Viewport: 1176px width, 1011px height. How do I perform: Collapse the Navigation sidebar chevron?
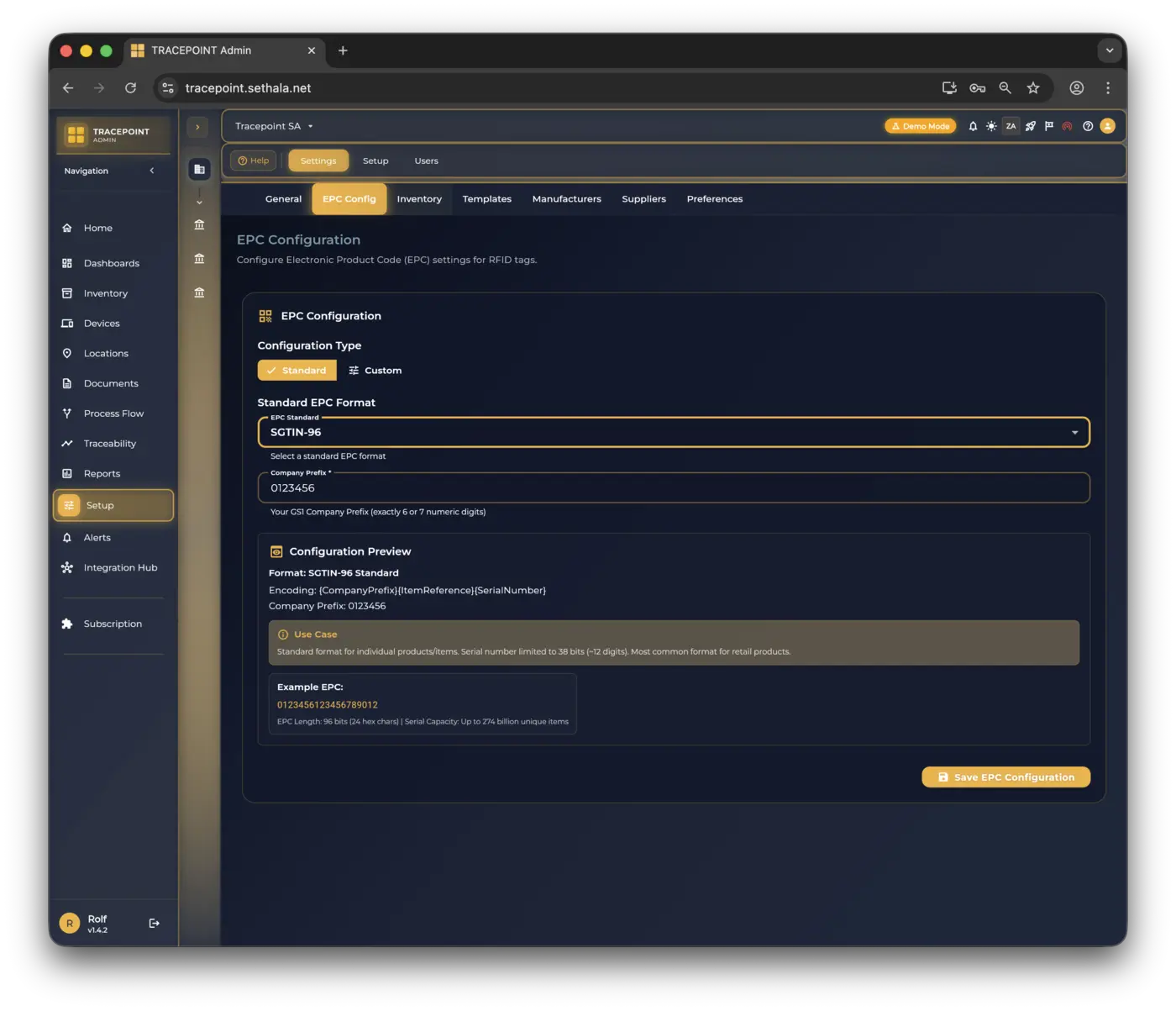pos(152,171)
